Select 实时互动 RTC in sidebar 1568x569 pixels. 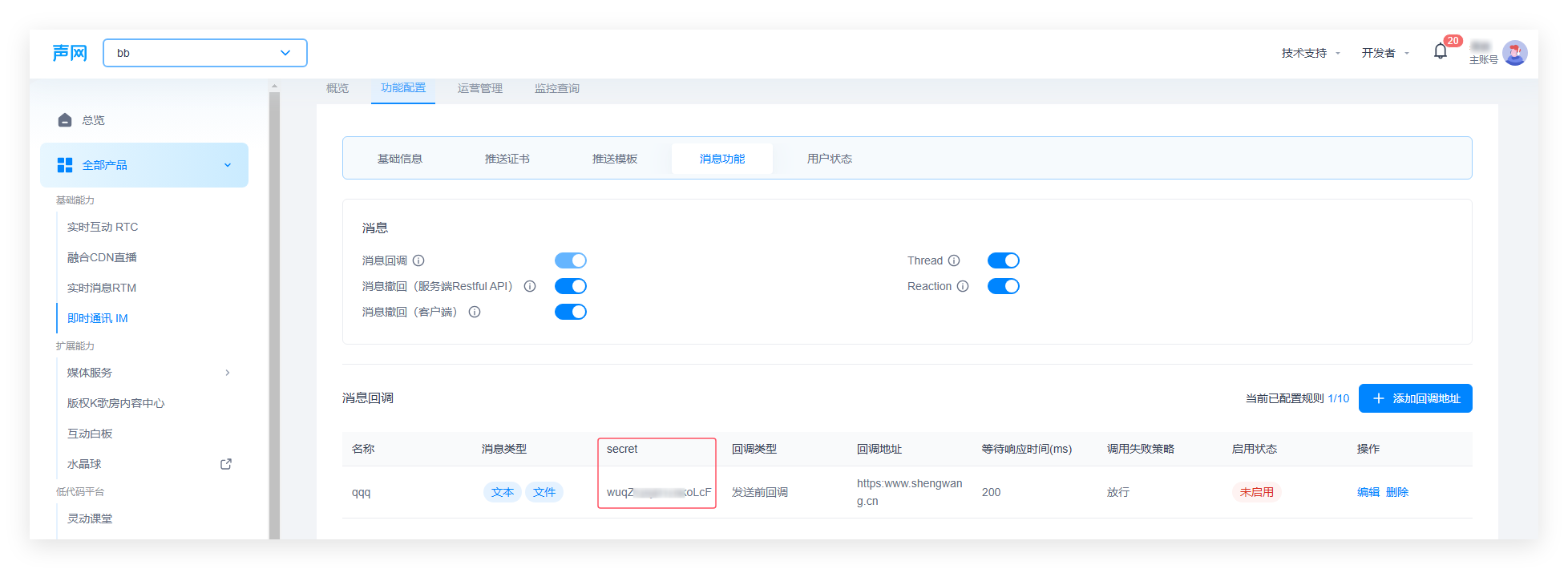click(x=103, y=227)
